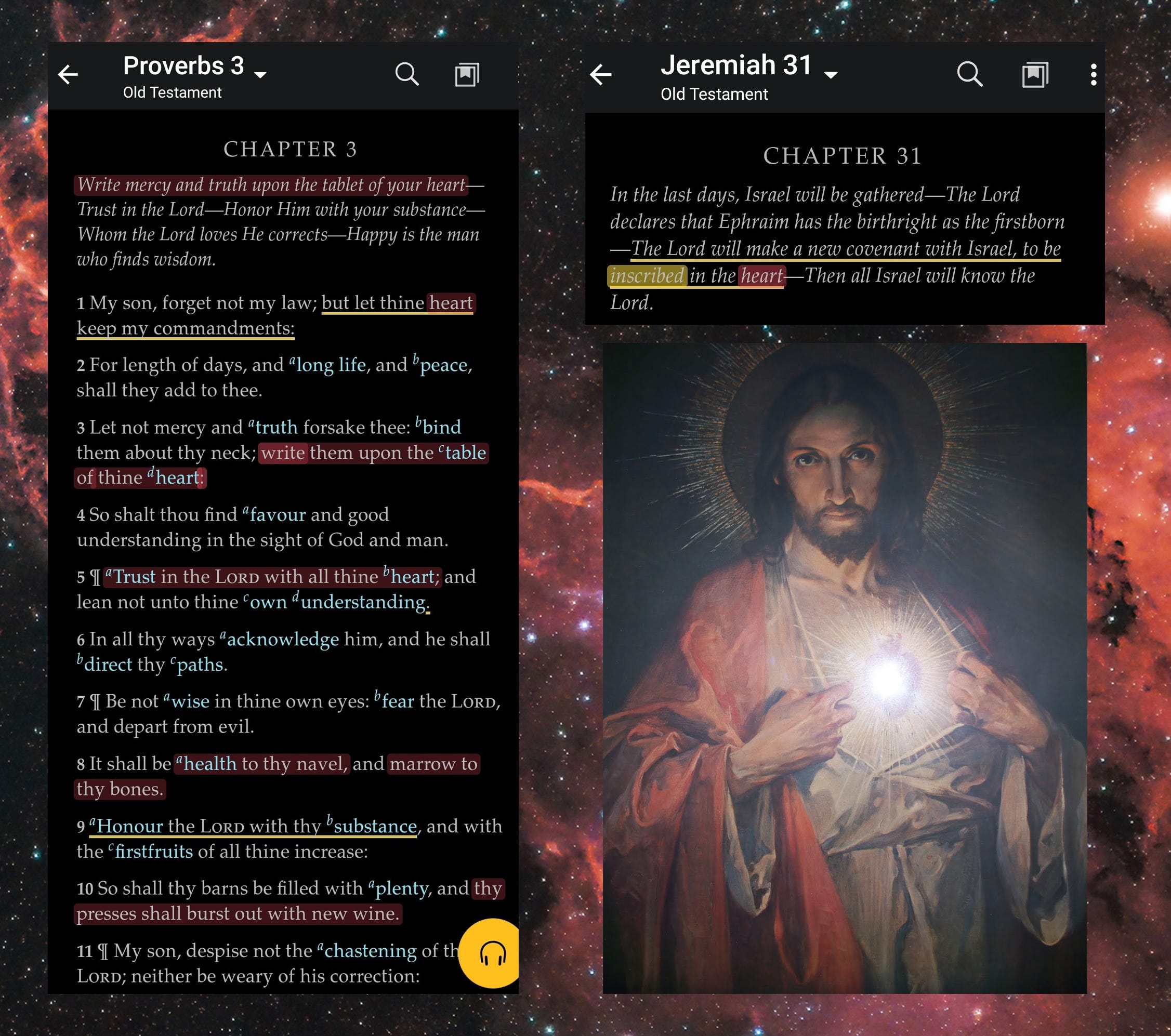
Task: Open footnote link 'direct' in verse 6
Action: coord(104,665)
